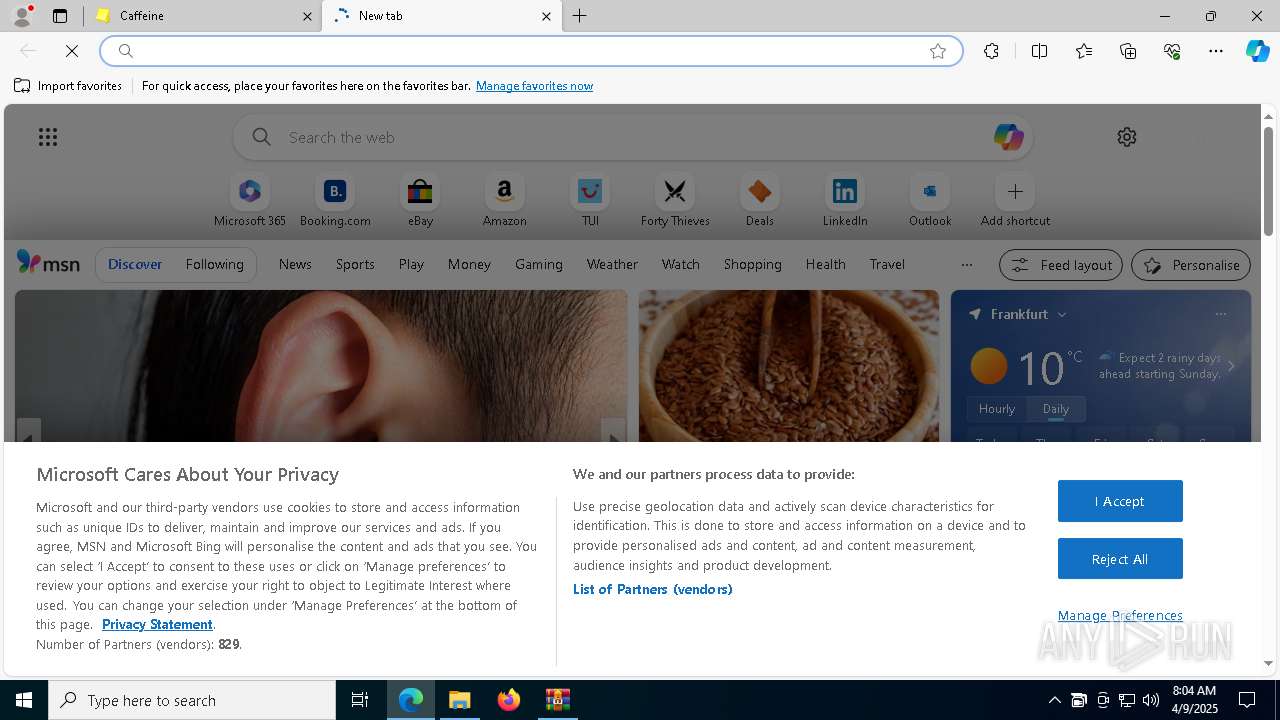Open the Booking.com shortcut
The width and height of the screenshot is (1280, 720).
click(335, 200)
